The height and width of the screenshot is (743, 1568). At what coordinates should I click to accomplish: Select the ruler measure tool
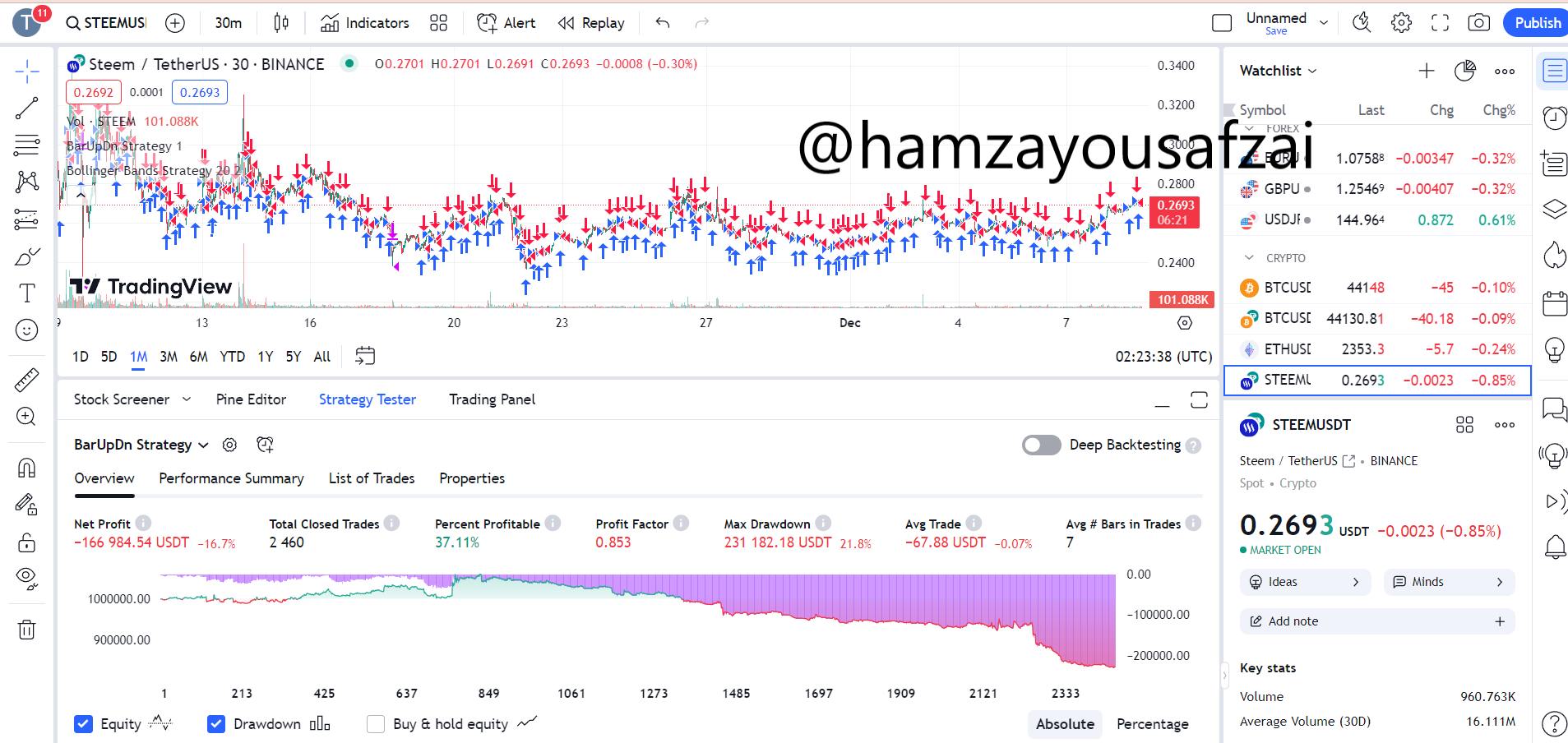click(27, 380)
